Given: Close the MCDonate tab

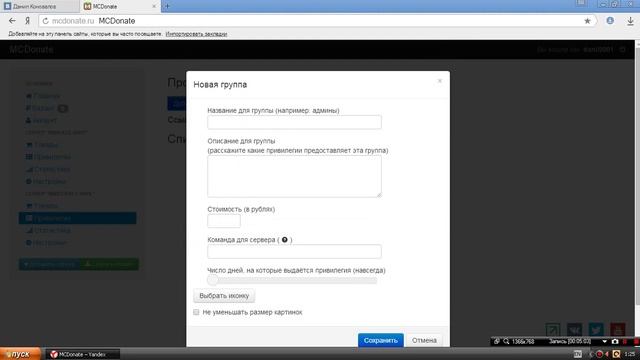Looking at the screenshot, I should [154, 7].
